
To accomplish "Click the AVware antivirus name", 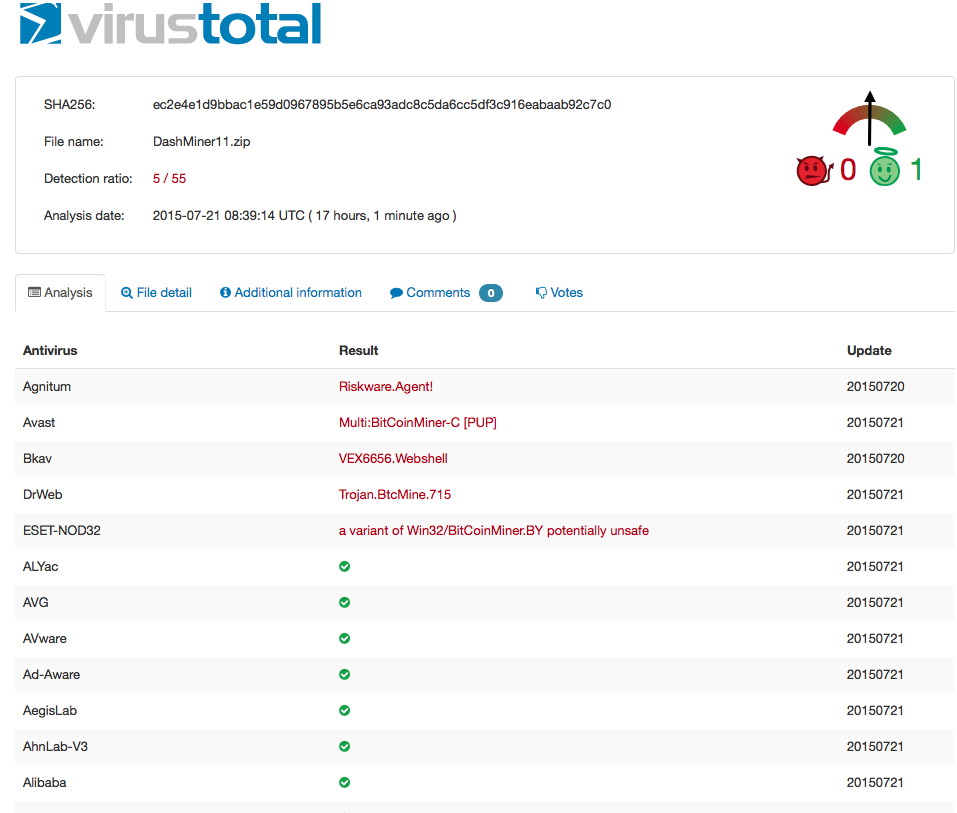I will click(x=45, y=639).
